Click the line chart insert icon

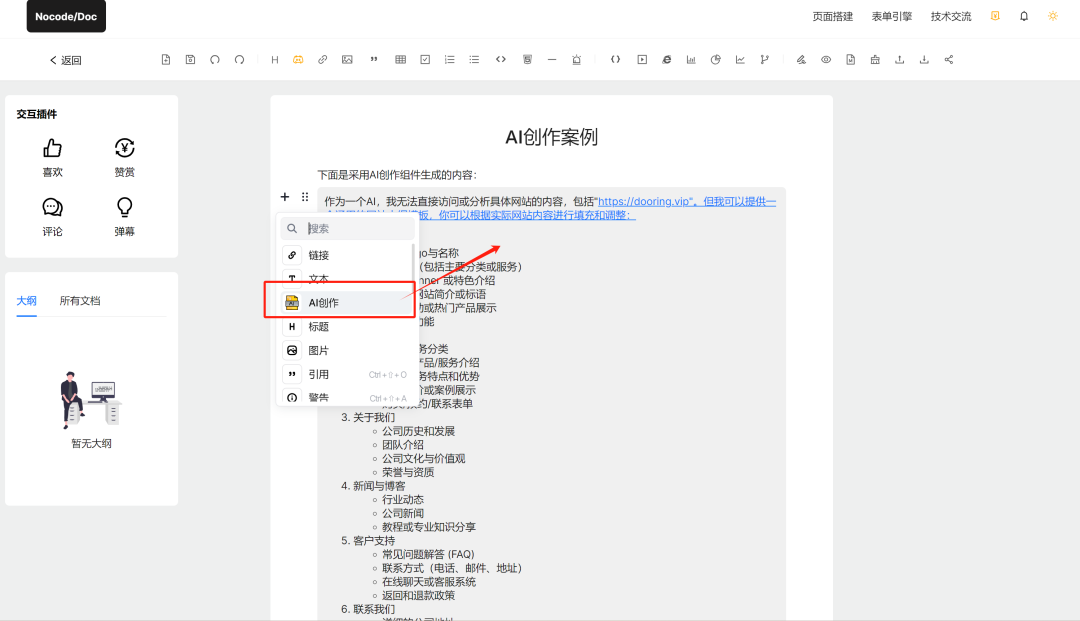click(x=740, y=59)
